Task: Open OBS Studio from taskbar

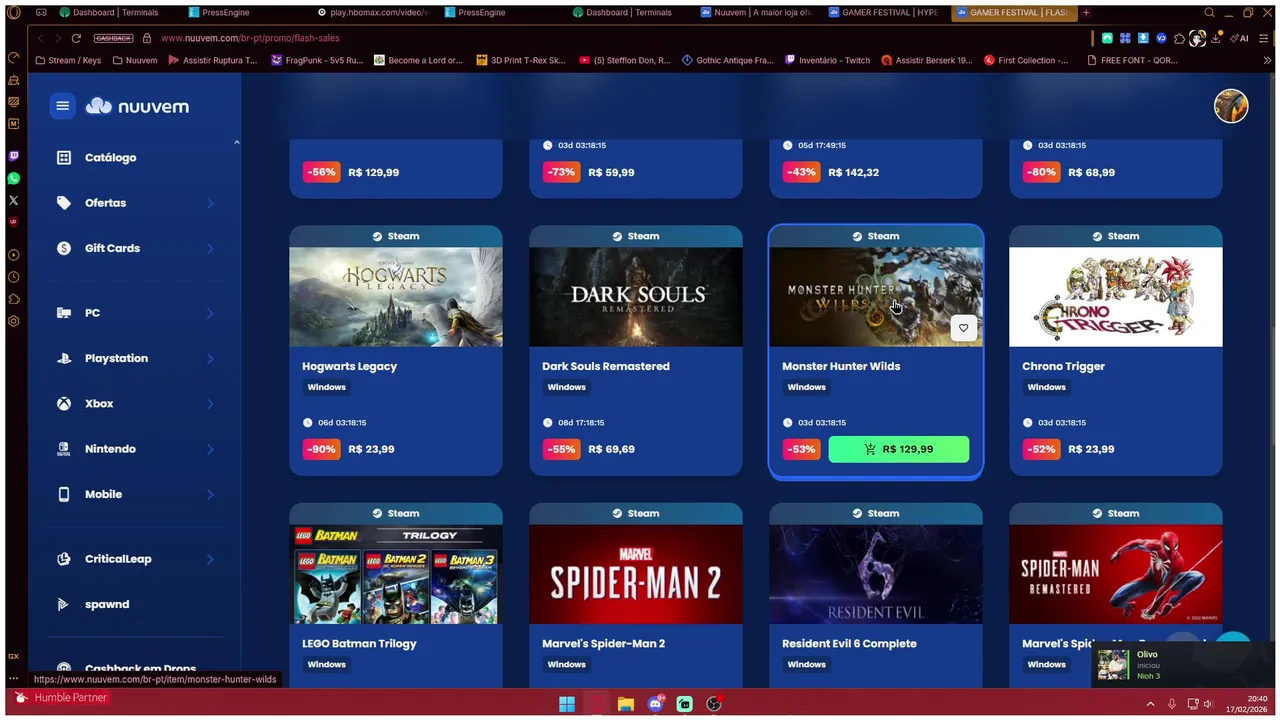Action: (714, 704)
